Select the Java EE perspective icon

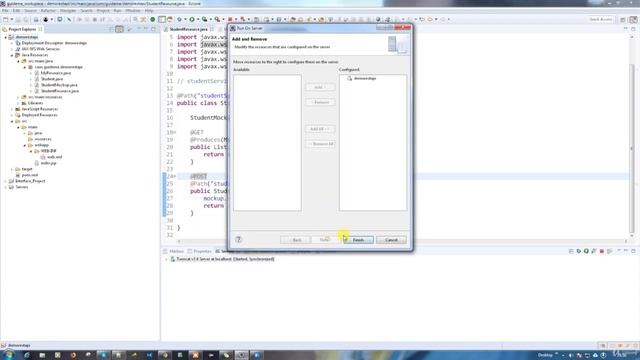click(633, 19)
